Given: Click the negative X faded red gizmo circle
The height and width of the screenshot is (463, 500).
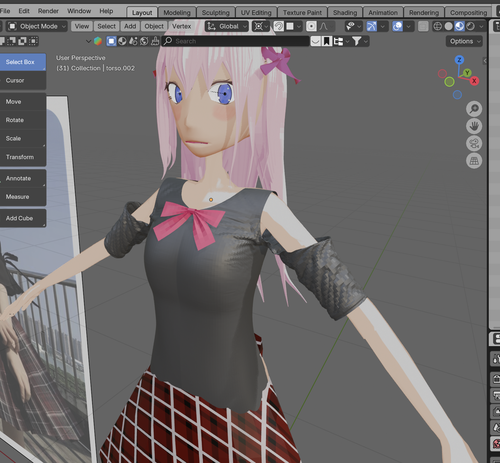Looking at the screenshot, I should pos(442,73).
